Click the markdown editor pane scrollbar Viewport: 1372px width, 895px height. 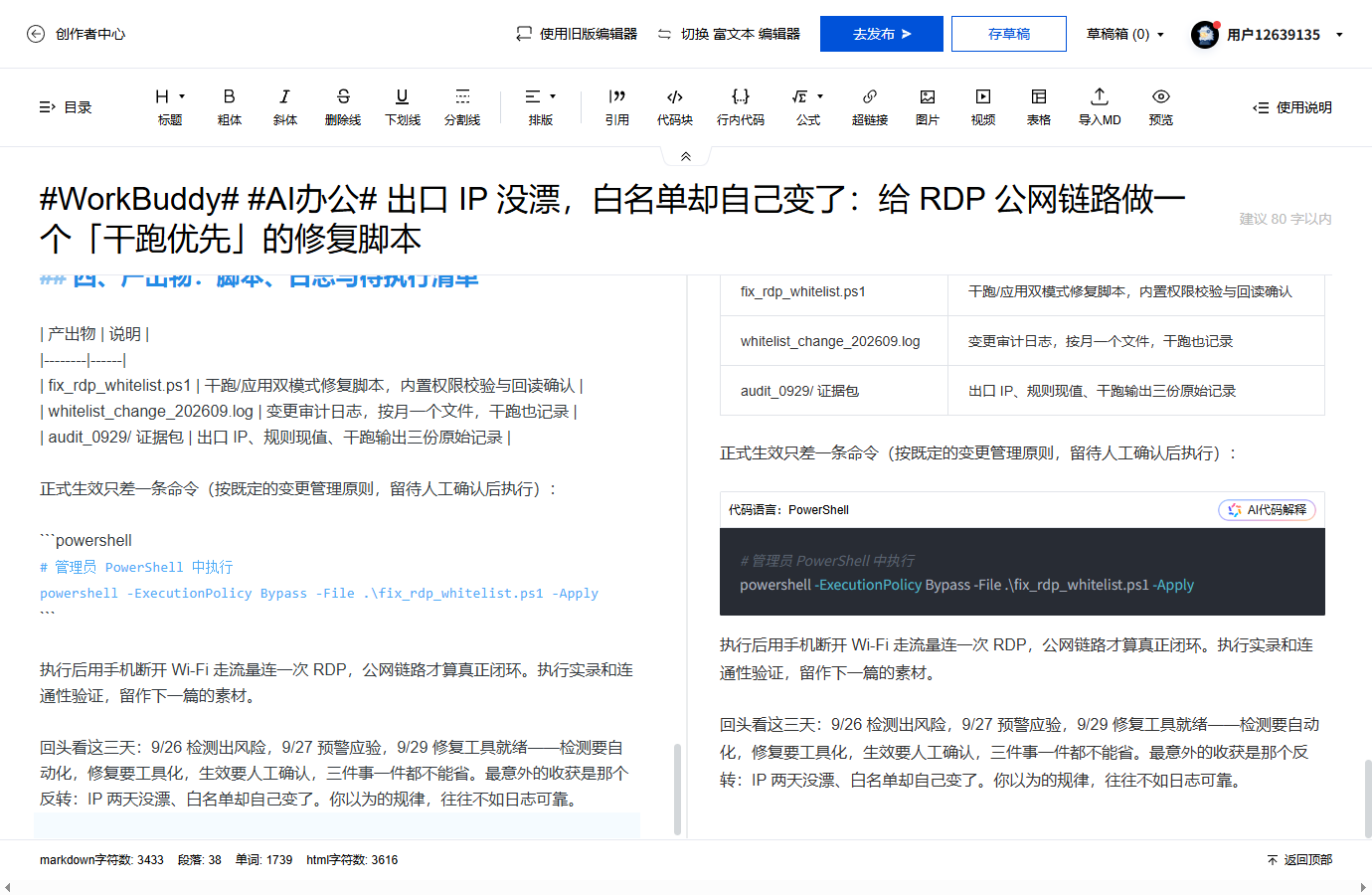pyautogui.click(x=678, y=790)
